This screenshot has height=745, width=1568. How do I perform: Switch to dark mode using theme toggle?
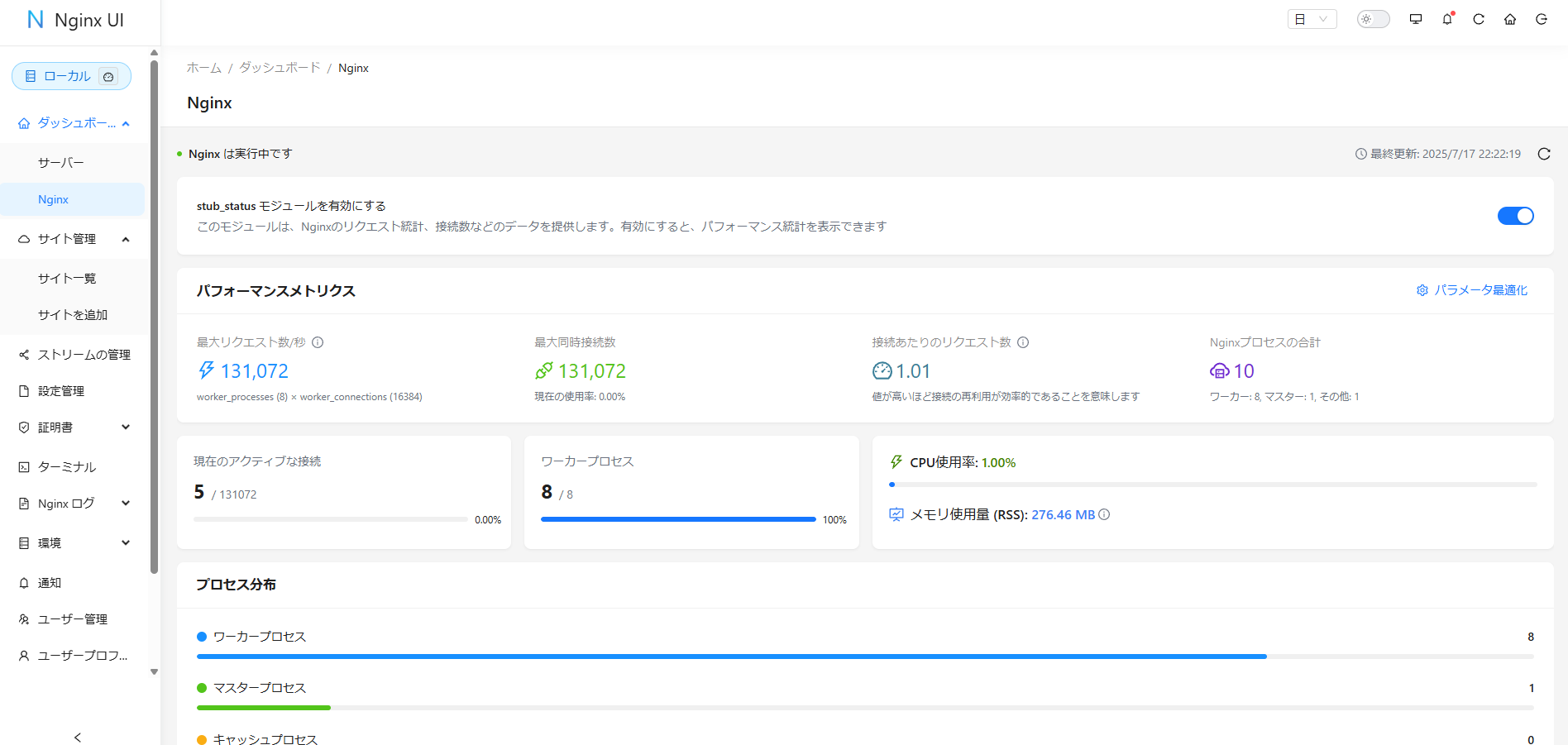[1372, 18]
